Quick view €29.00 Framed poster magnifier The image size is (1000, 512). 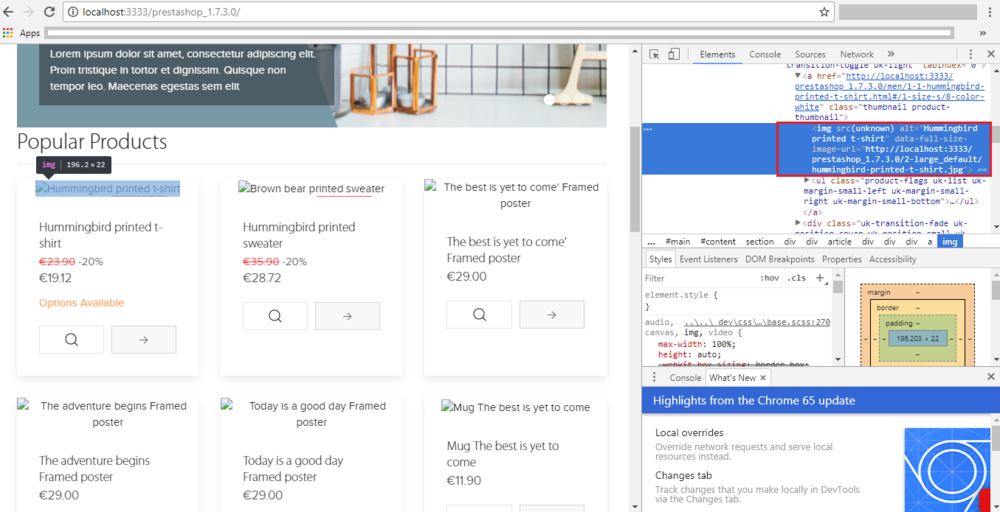point(479,314)
